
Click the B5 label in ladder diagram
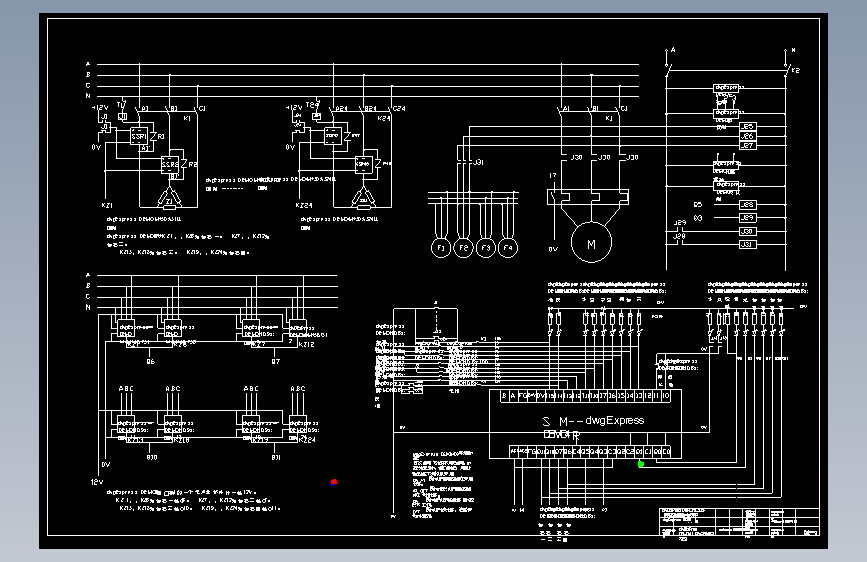pos(698,205)
